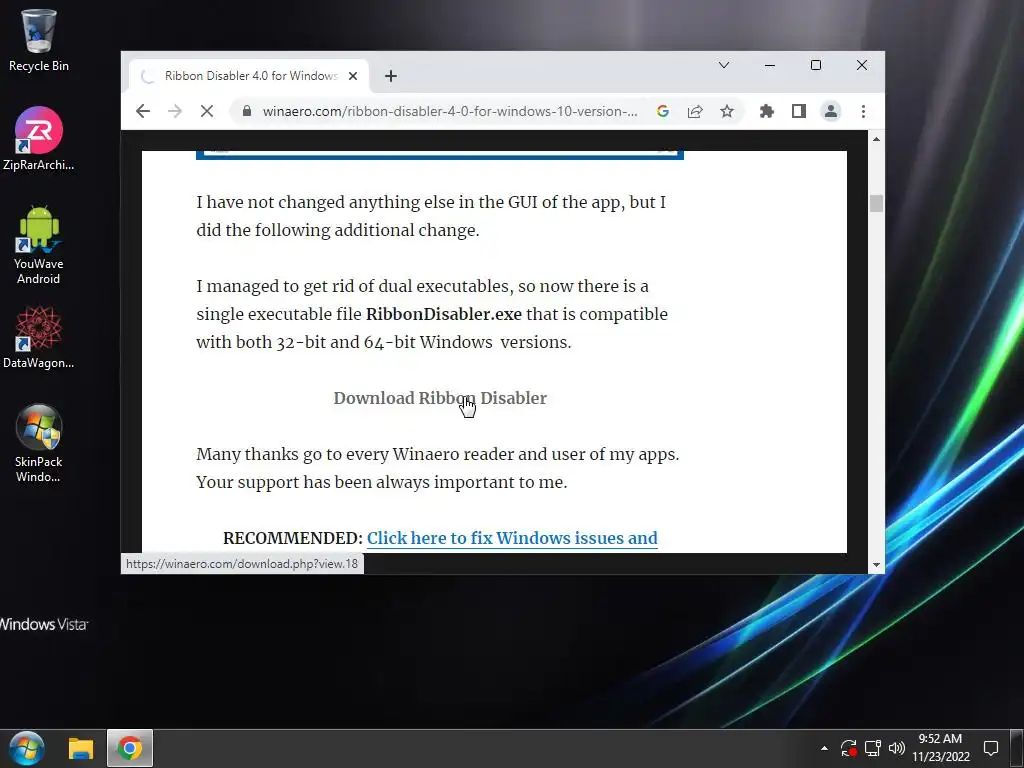Open the Chrome extensions puzzle icon
The height and width of the screenshot is (768, 1024).
pyautogui.click(x=767, y=111)
